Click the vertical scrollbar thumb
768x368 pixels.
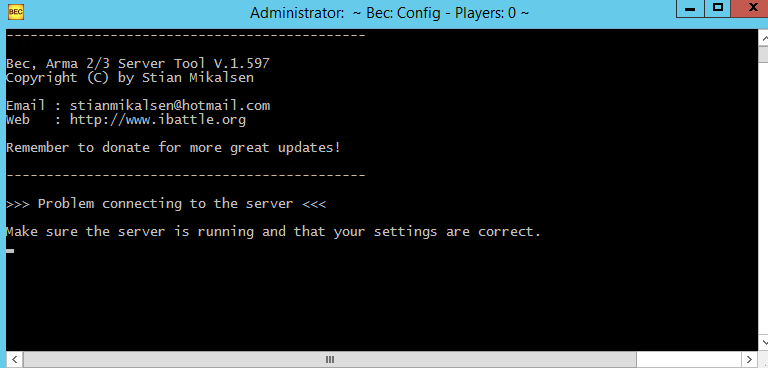click(763, 54)
